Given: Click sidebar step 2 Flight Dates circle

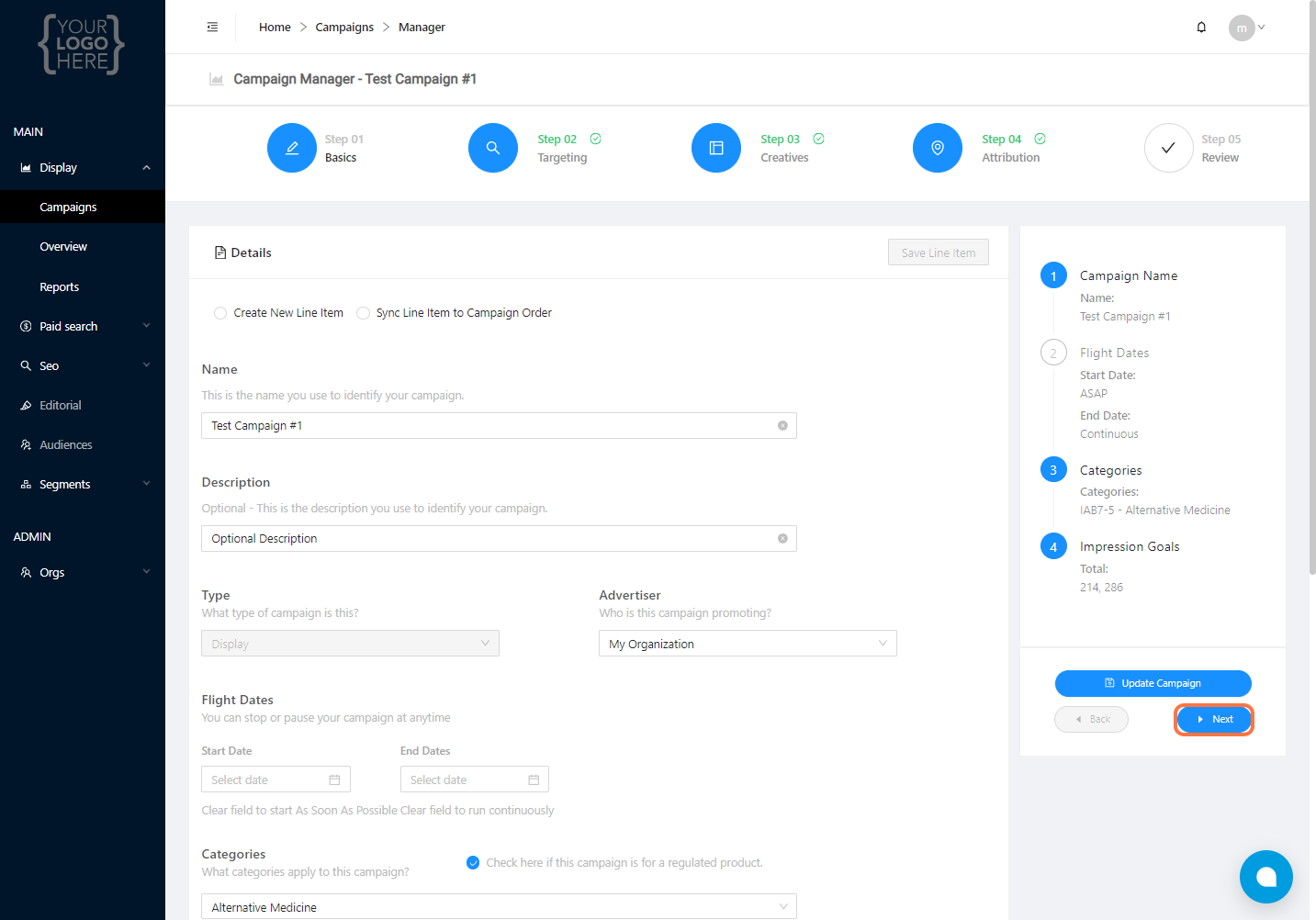Looking at the screenshot, I should tap(1053, 353).
